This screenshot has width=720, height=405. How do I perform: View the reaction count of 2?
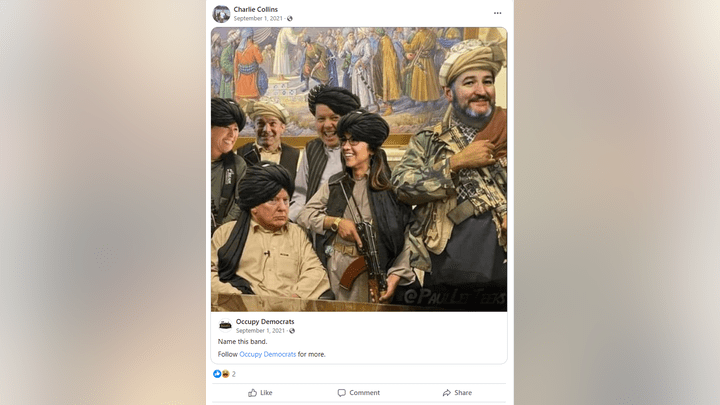click(234, 374)
